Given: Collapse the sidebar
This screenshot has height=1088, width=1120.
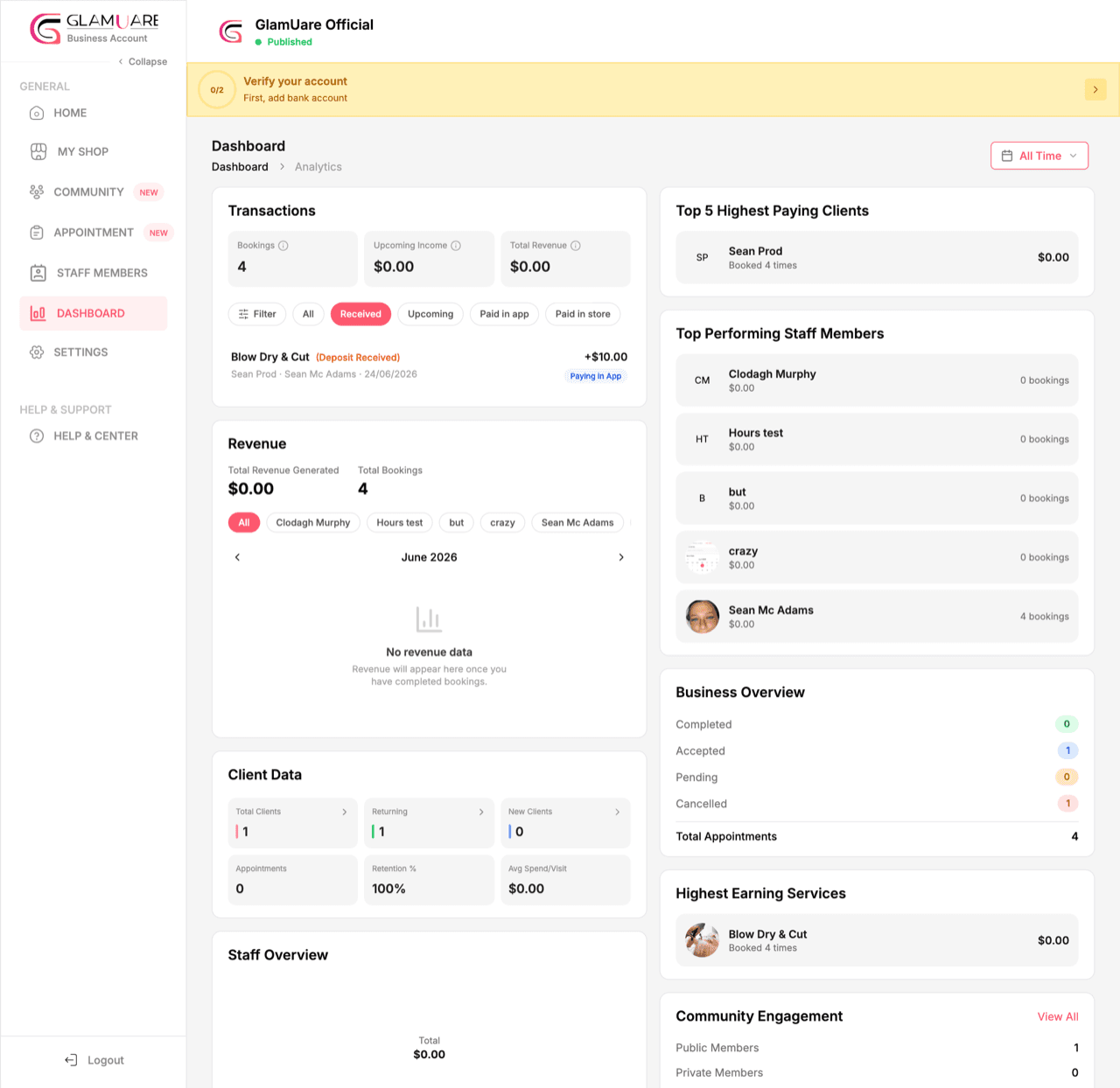Looking at the screenshot, I should click(x=143, y=62).
